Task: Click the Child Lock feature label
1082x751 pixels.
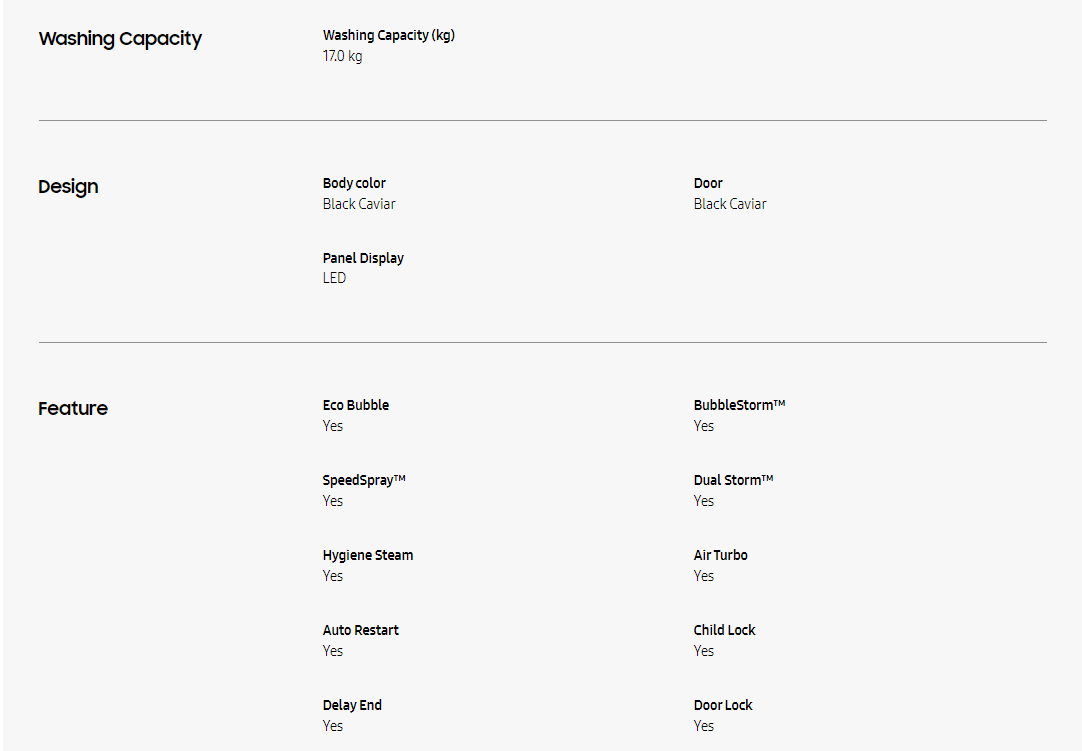Action: 725,630
